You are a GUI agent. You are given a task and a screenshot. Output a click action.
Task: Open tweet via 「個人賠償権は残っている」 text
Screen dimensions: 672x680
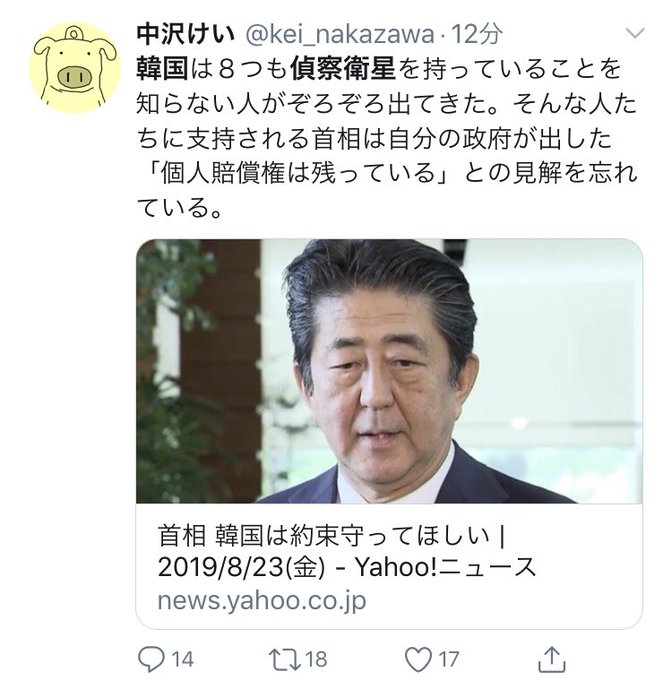(x=296, y=173)
